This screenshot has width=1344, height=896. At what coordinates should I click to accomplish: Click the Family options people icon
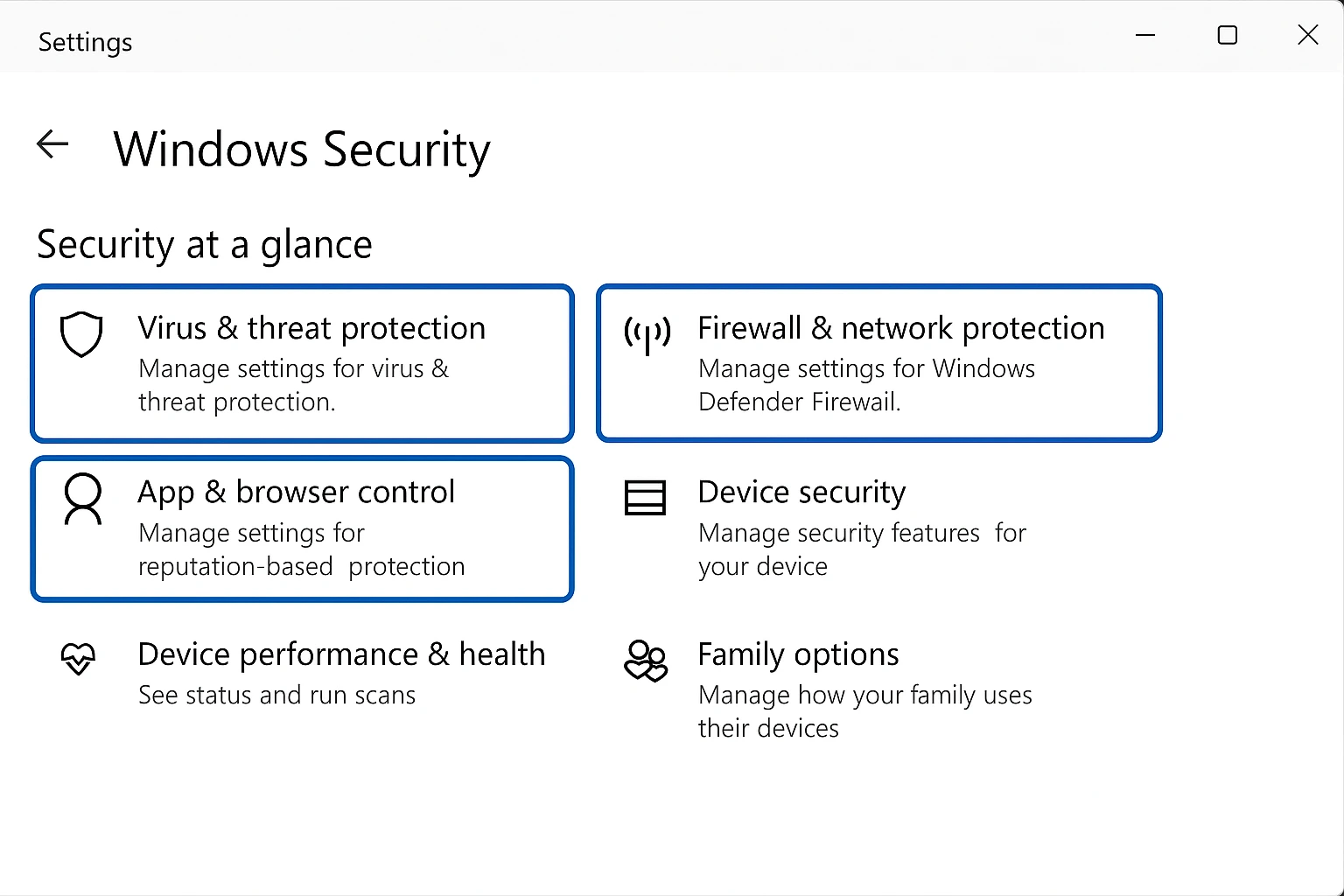click(646, 661)
